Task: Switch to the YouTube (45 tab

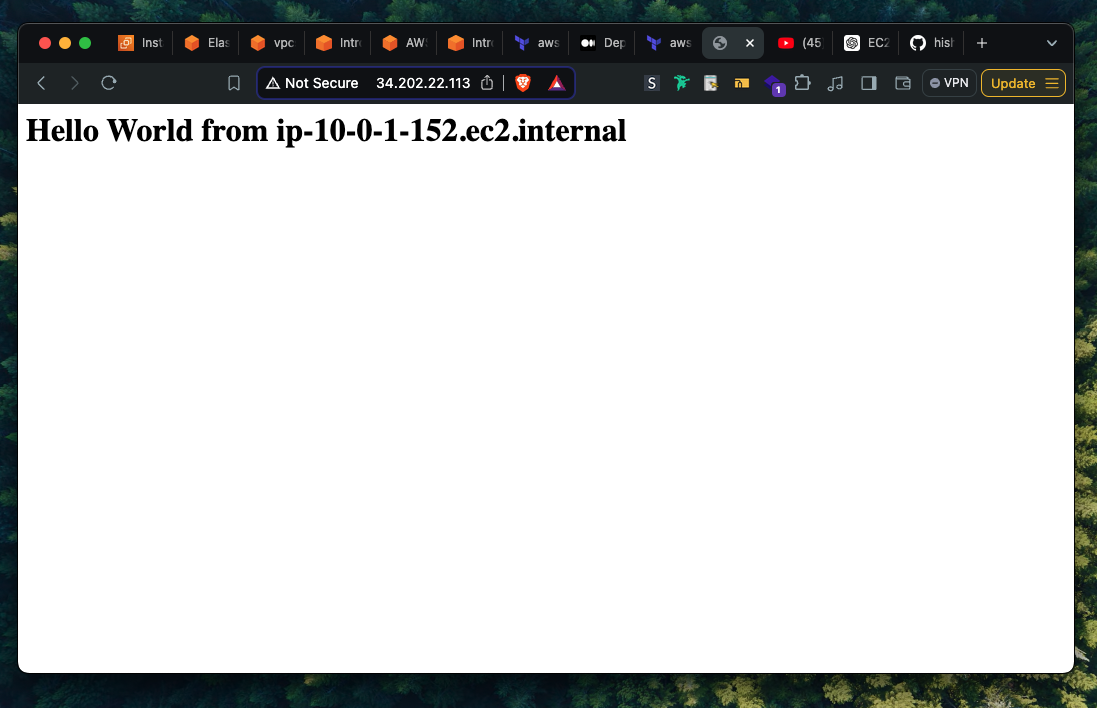Action: coord(801,43)
